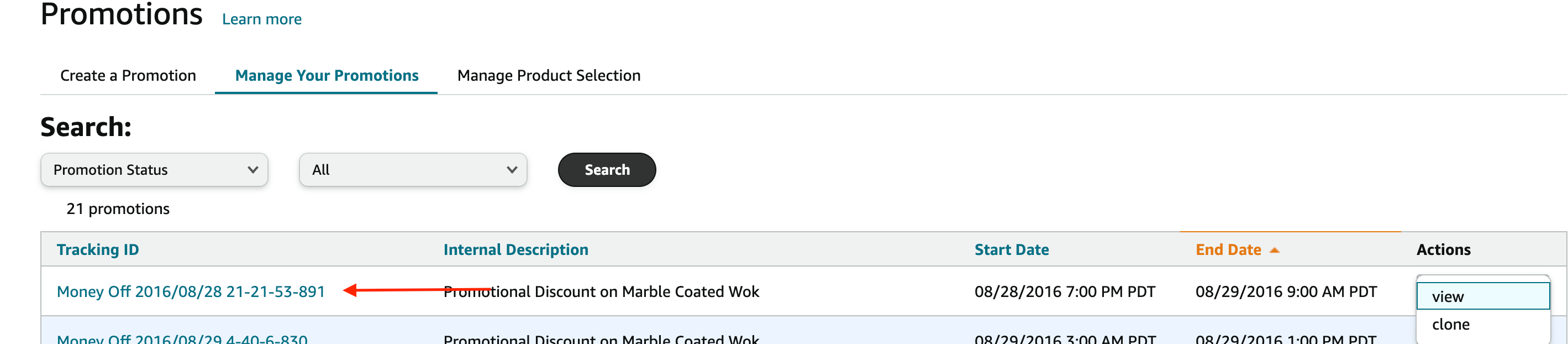Click the Actions column header
Viewport: 1568px width, 344px height.
coord(1443,249)
